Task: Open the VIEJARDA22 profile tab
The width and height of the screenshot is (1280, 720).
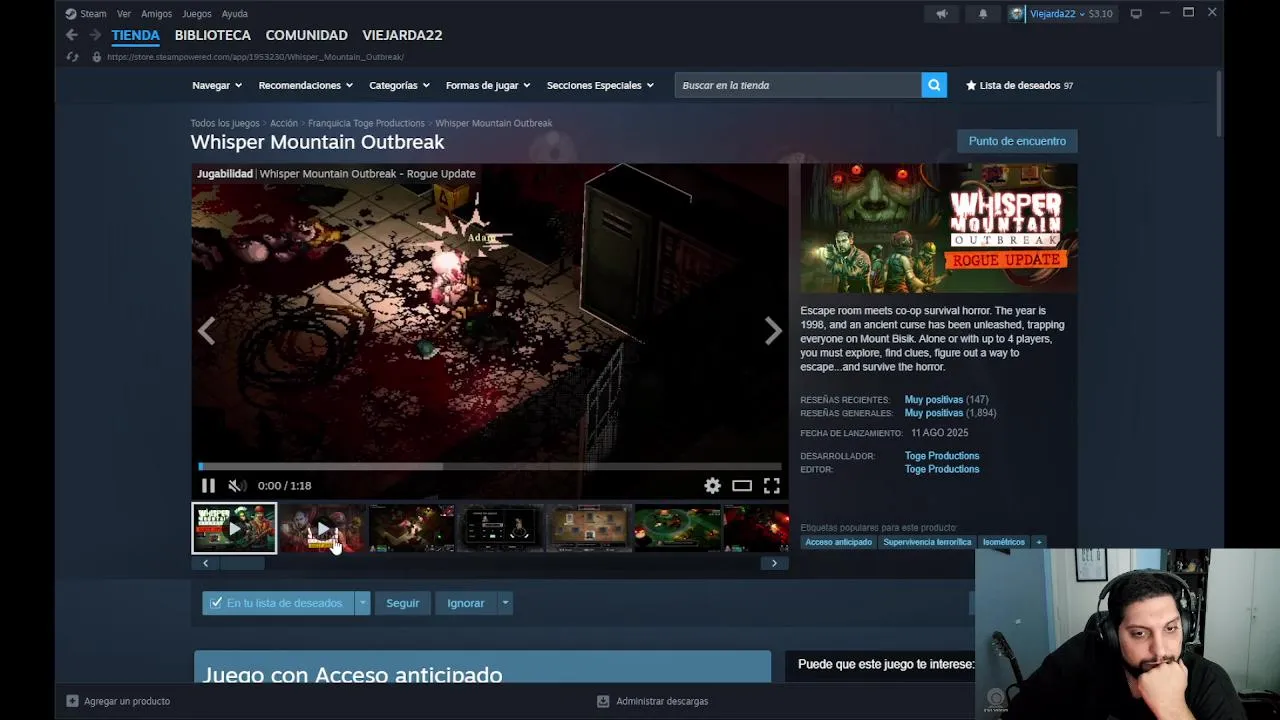Action: point(402,35)
